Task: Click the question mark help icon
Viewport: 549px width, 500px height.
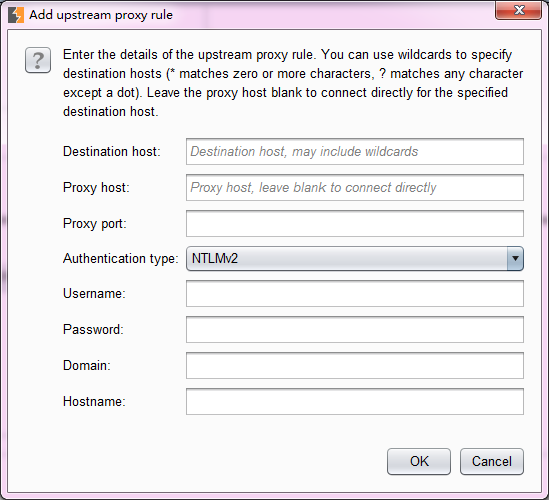Action: (38, 60)
